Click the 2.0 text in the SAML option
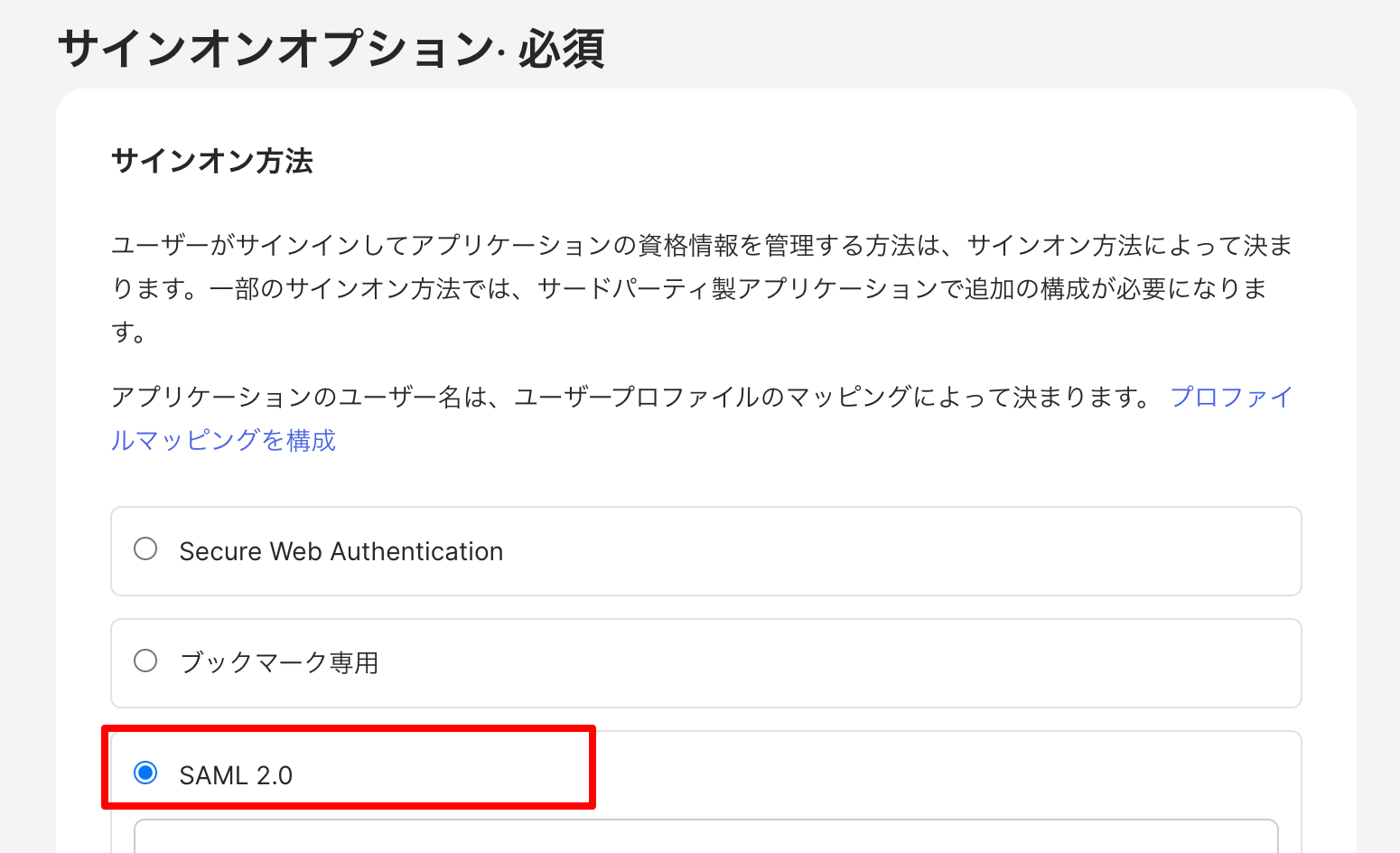Viewport: 1400px width, 853px height. click(275, 775)
